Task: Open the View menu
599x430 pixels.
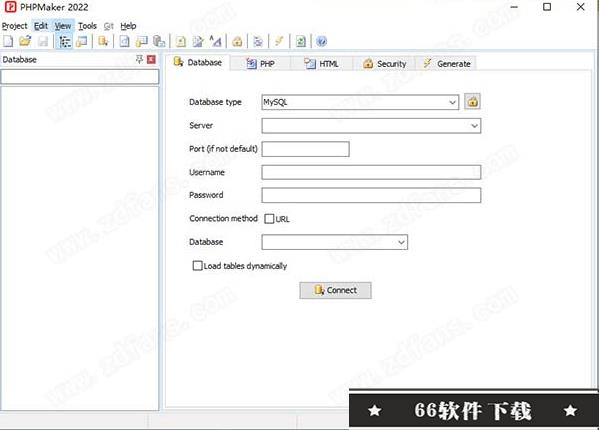Action: pos(63,26)
